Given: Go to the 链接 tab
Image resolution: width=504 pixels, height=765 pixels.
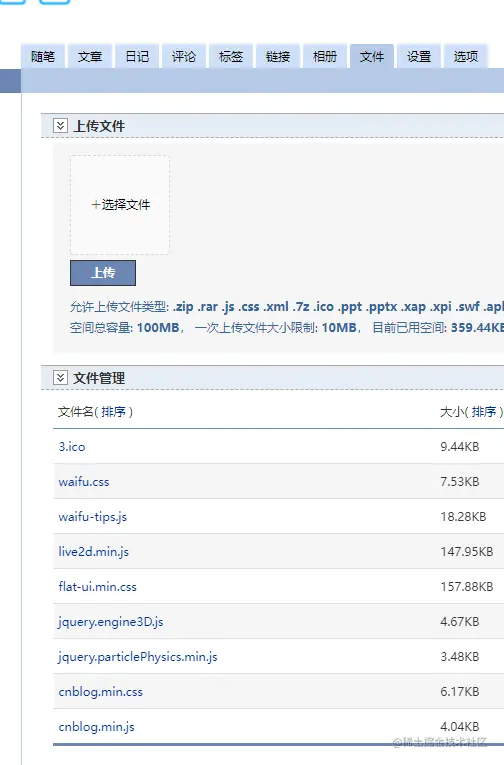Looking at the screenshot, I should point(278,57).
